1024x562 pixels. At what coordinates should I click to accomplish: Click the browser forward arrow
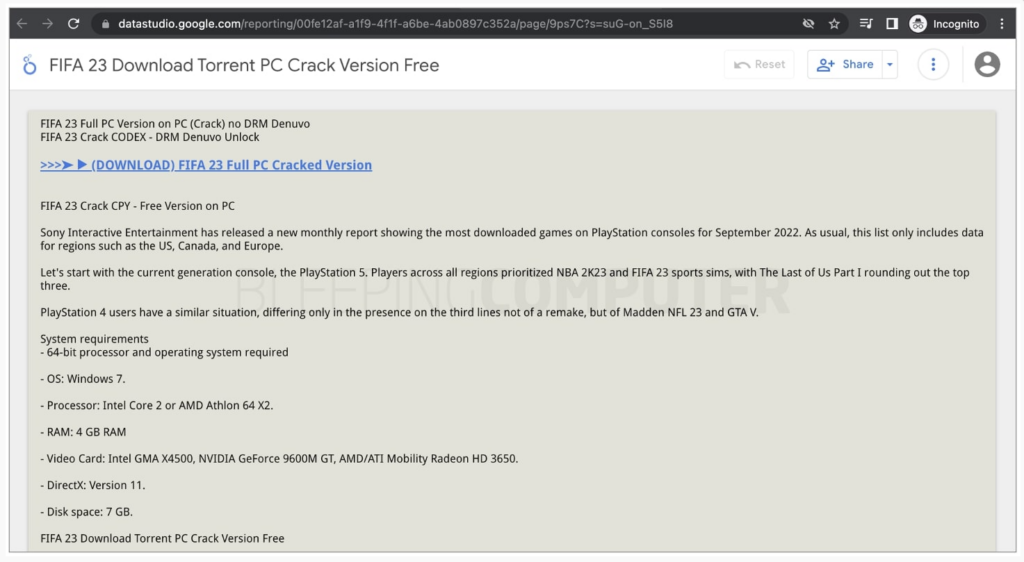(x=48, y=23)
